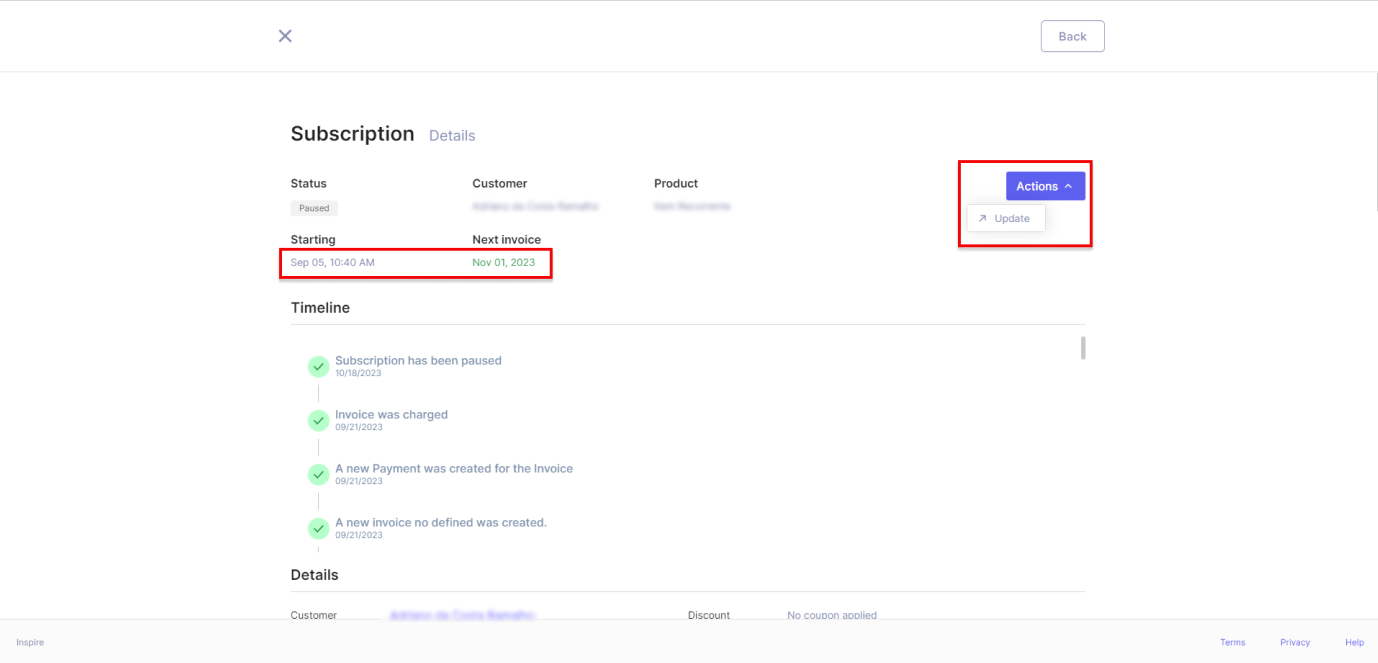This screenshot has height=663, width=1378.
Task: Click check icon beside new Payment was created
Action: (318, 474)
